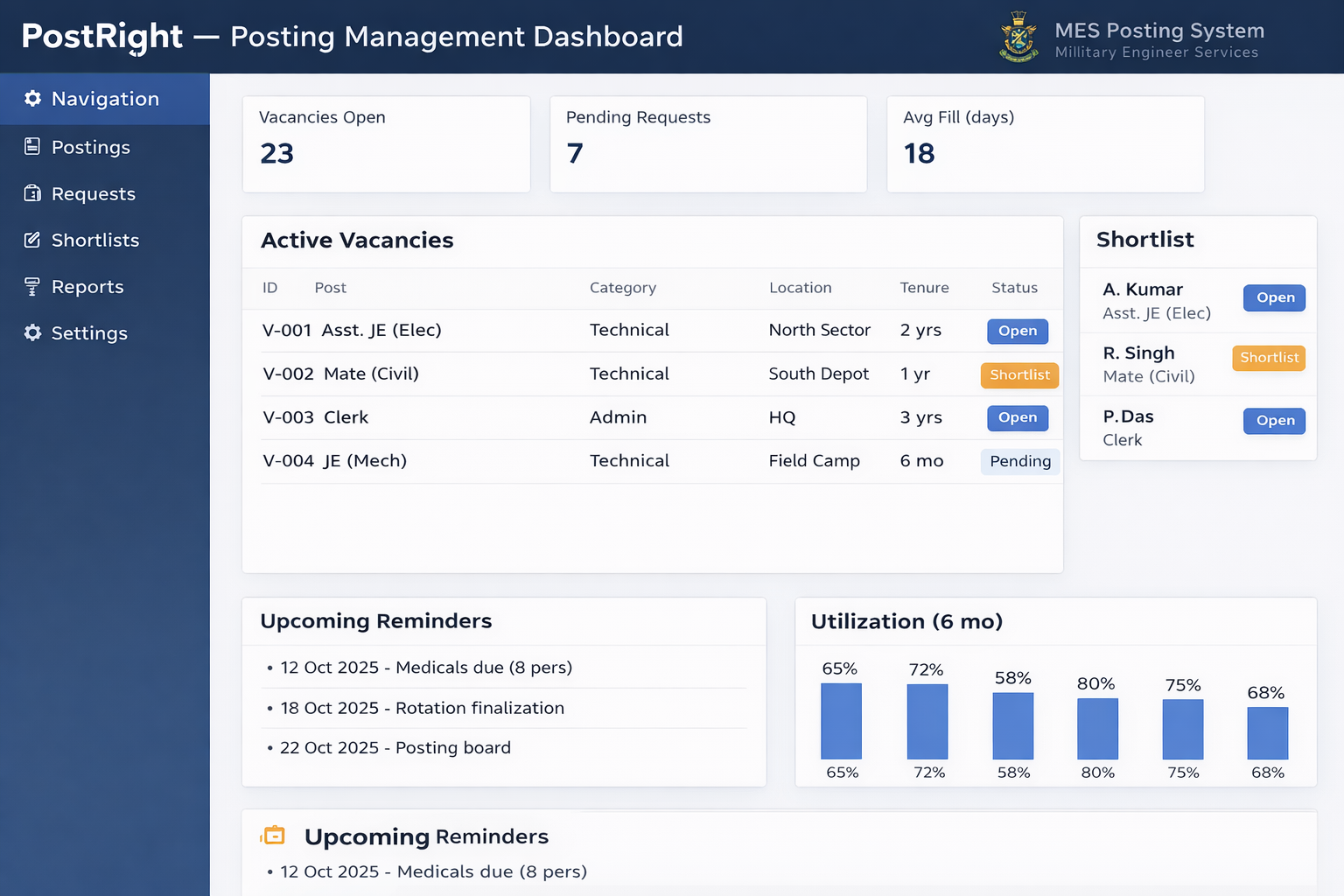
Task: Click the Open button beside P. Das
Action: (x=1274, y=421)
